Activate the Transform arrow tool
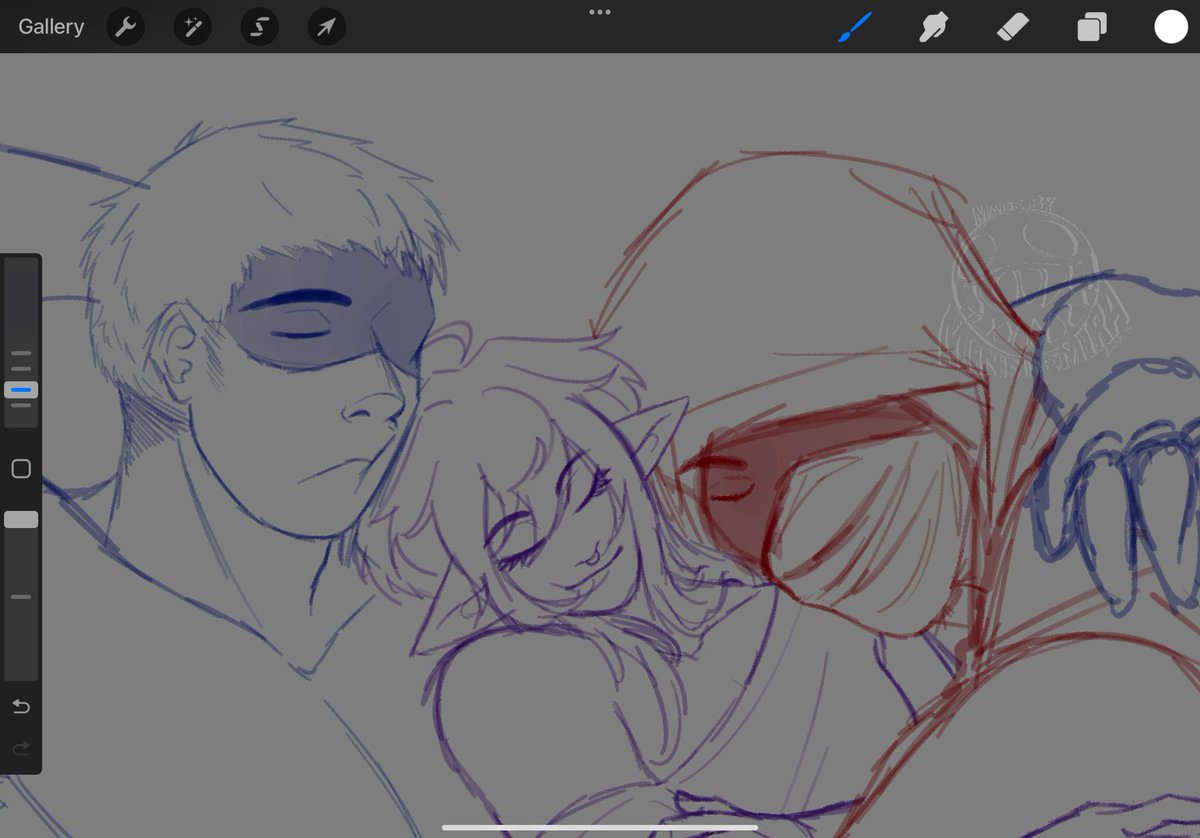Screen dimensions: 1200x838 326,27
